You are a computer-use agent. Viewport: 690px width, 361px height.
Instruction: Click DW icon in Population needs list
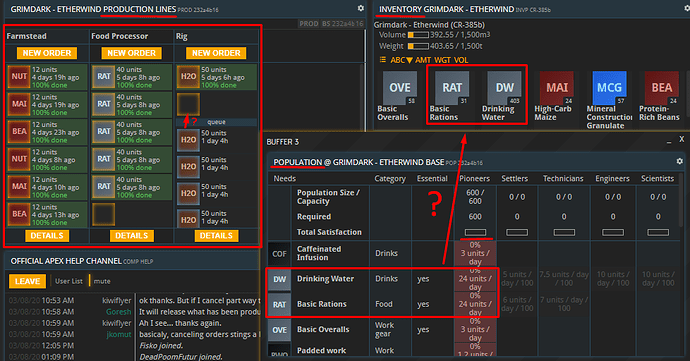pos(279,279)
